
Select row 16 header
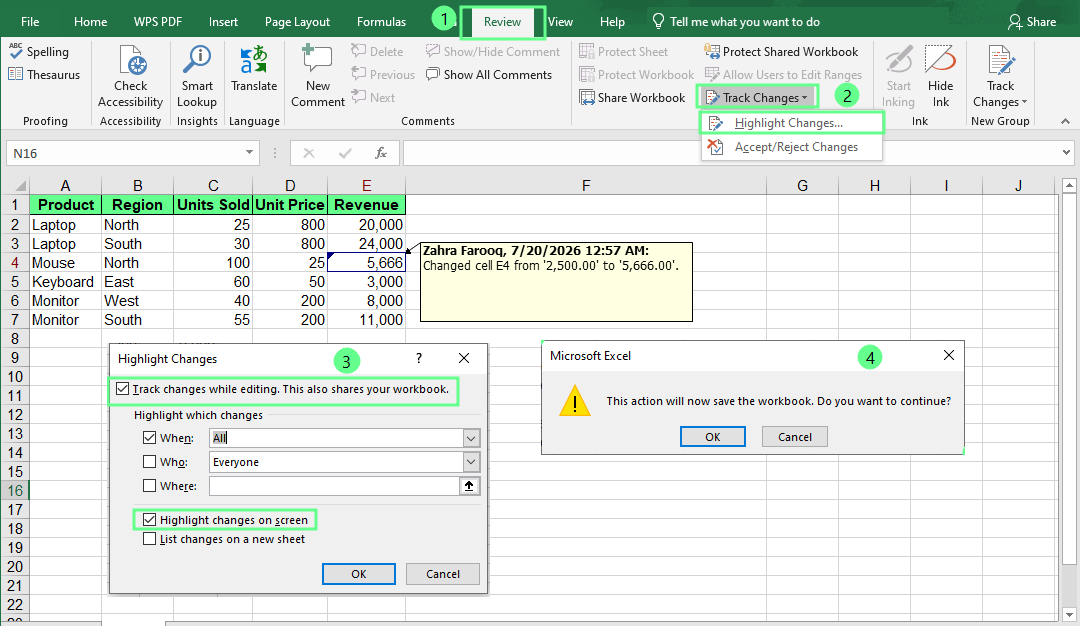pos(14,490)
